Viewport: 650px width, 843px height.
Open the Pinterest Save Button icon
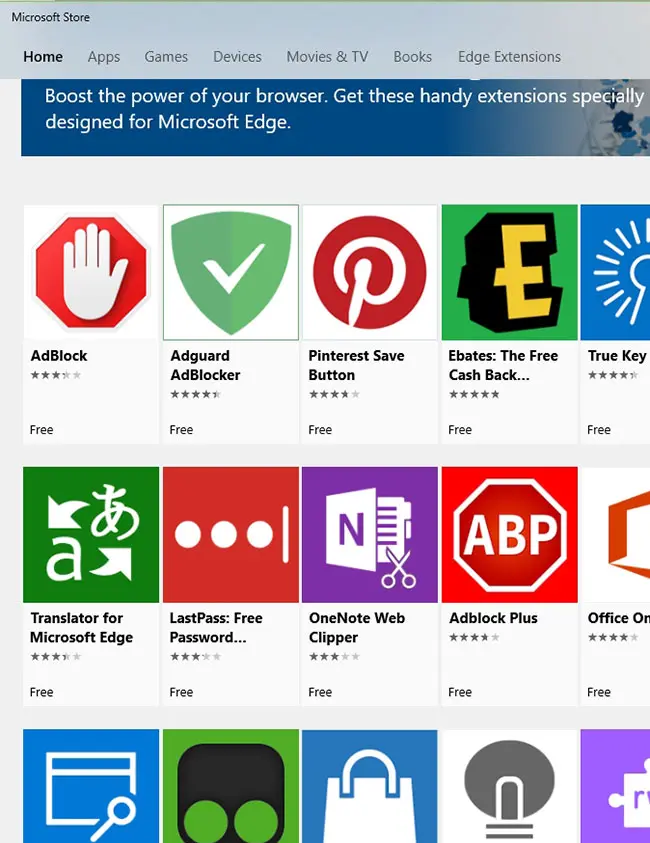click(x=369, y=273)
